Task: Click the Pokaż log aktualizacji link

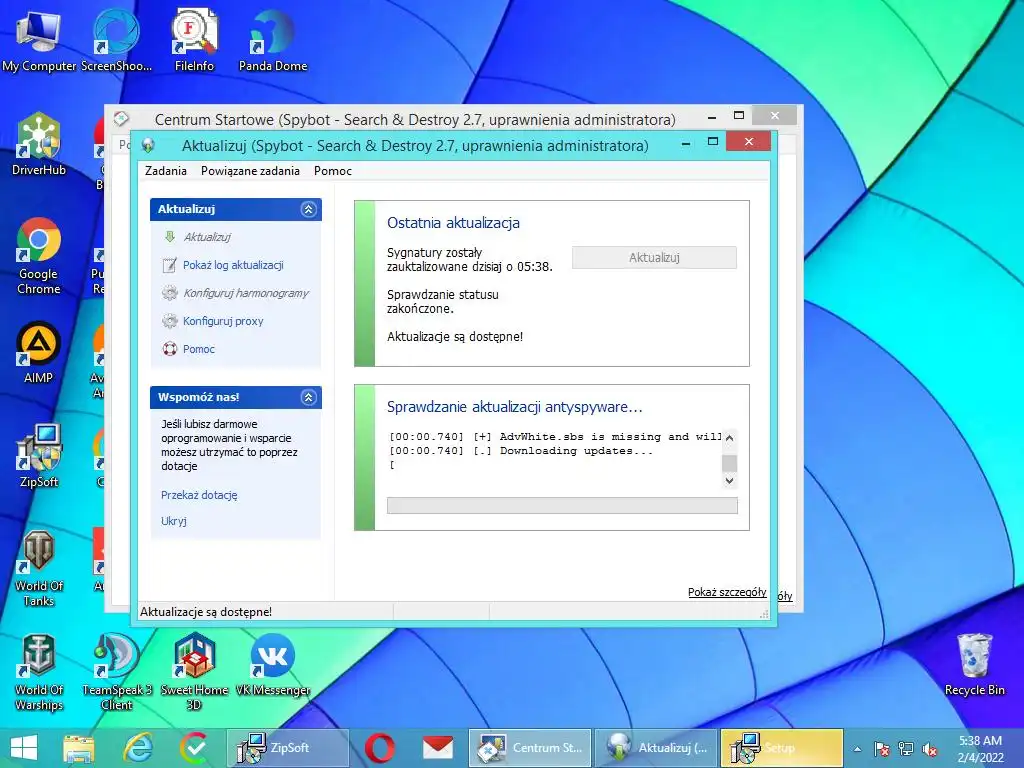Action: [x=233, y=265]
